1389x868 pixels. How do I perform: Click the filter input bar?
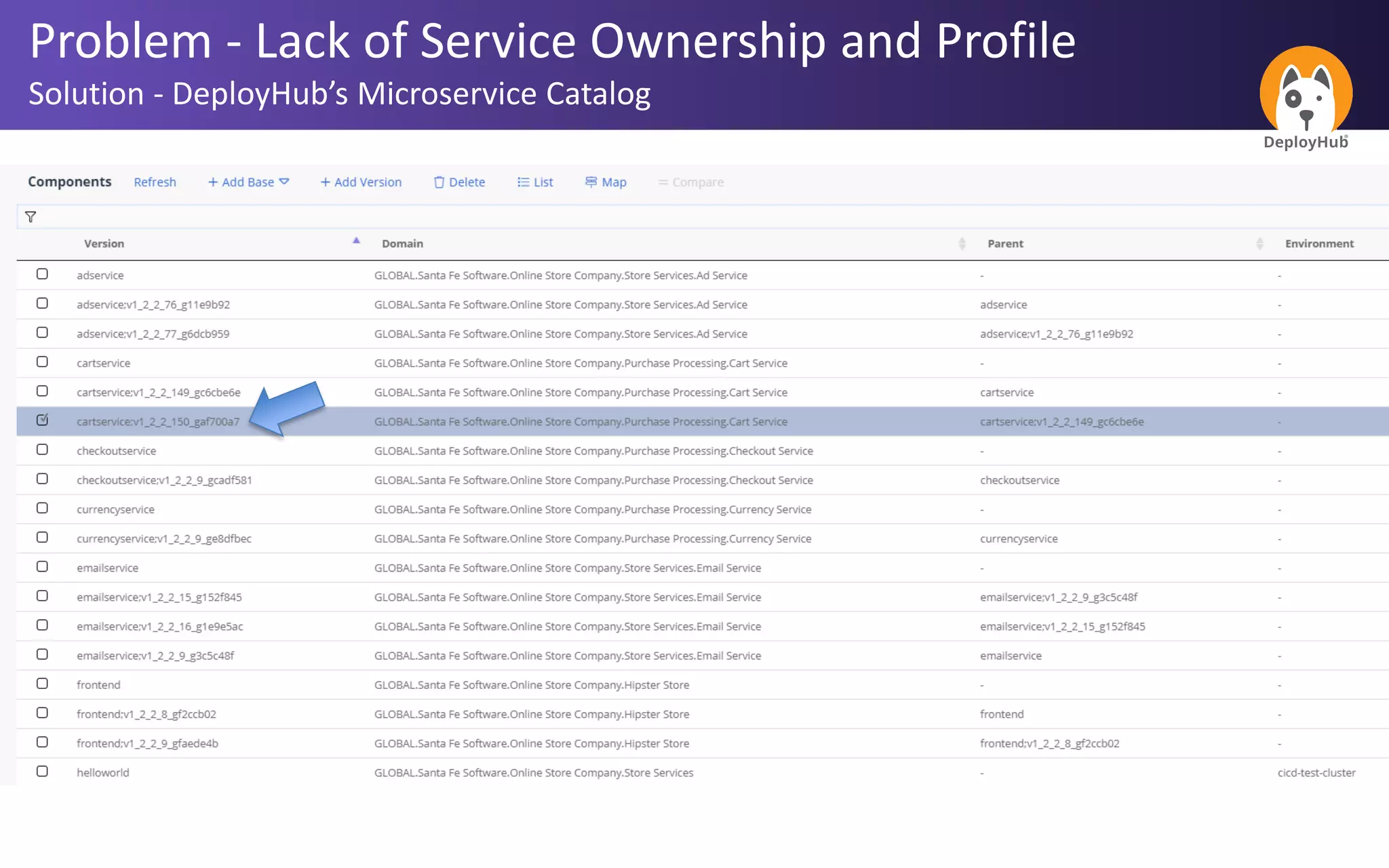(703, 217)
